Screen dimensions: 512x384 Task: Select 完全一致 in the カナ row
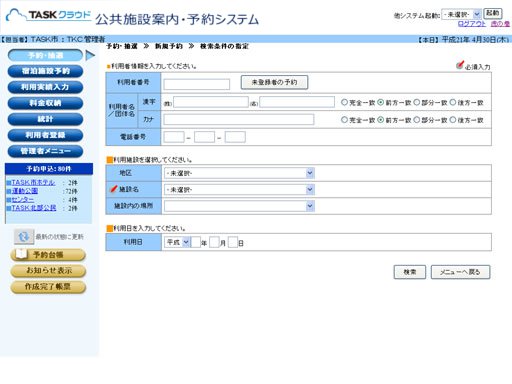(x=344, y=119)
